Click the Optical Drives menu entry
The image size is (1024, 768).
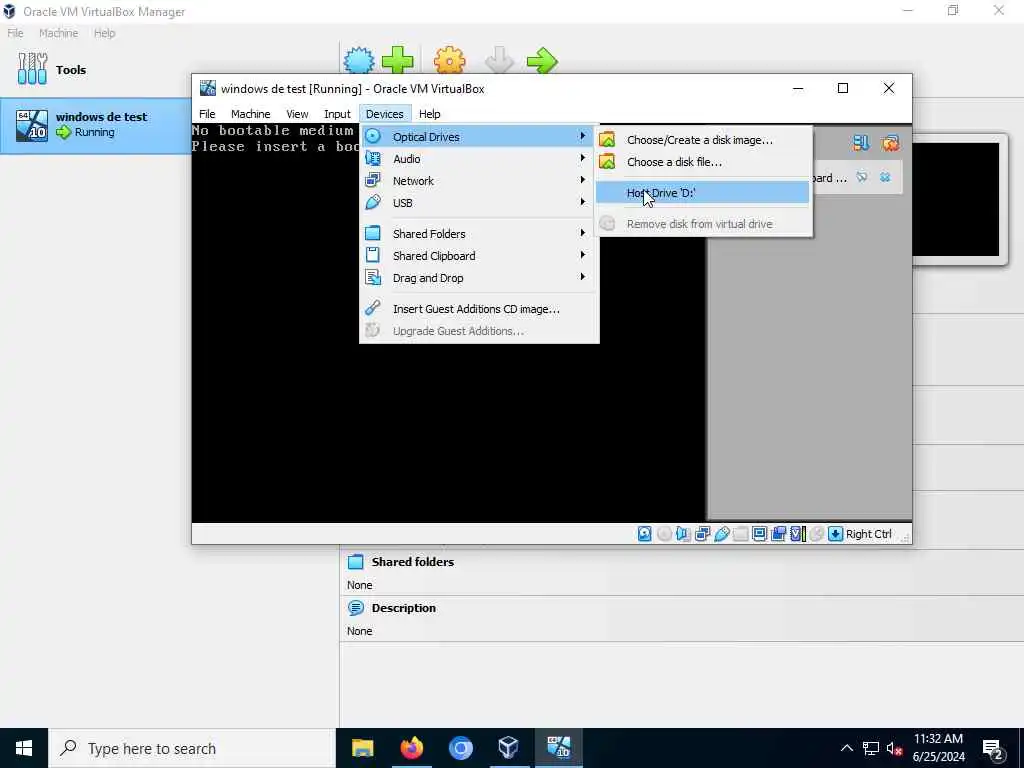[x=479, y=136]
